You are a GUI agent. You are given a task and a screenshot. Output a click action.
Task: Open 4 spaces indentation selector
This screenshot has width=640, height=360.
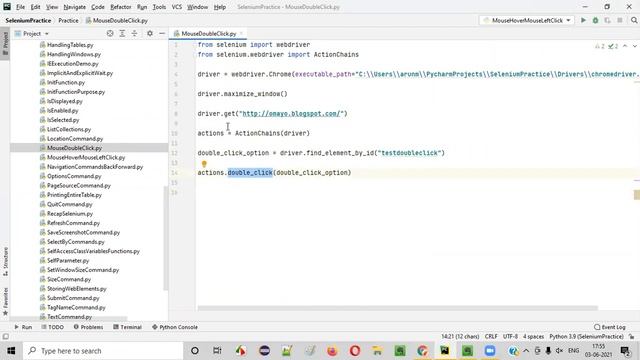click(533, 337)
